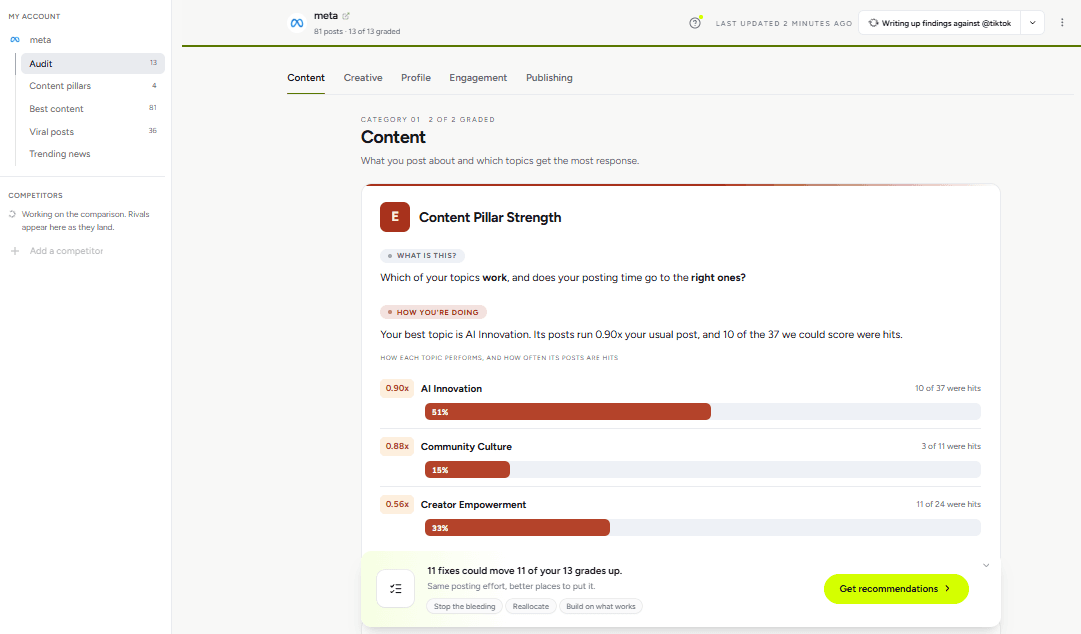Select the Content tab

[x=306, y=78]
